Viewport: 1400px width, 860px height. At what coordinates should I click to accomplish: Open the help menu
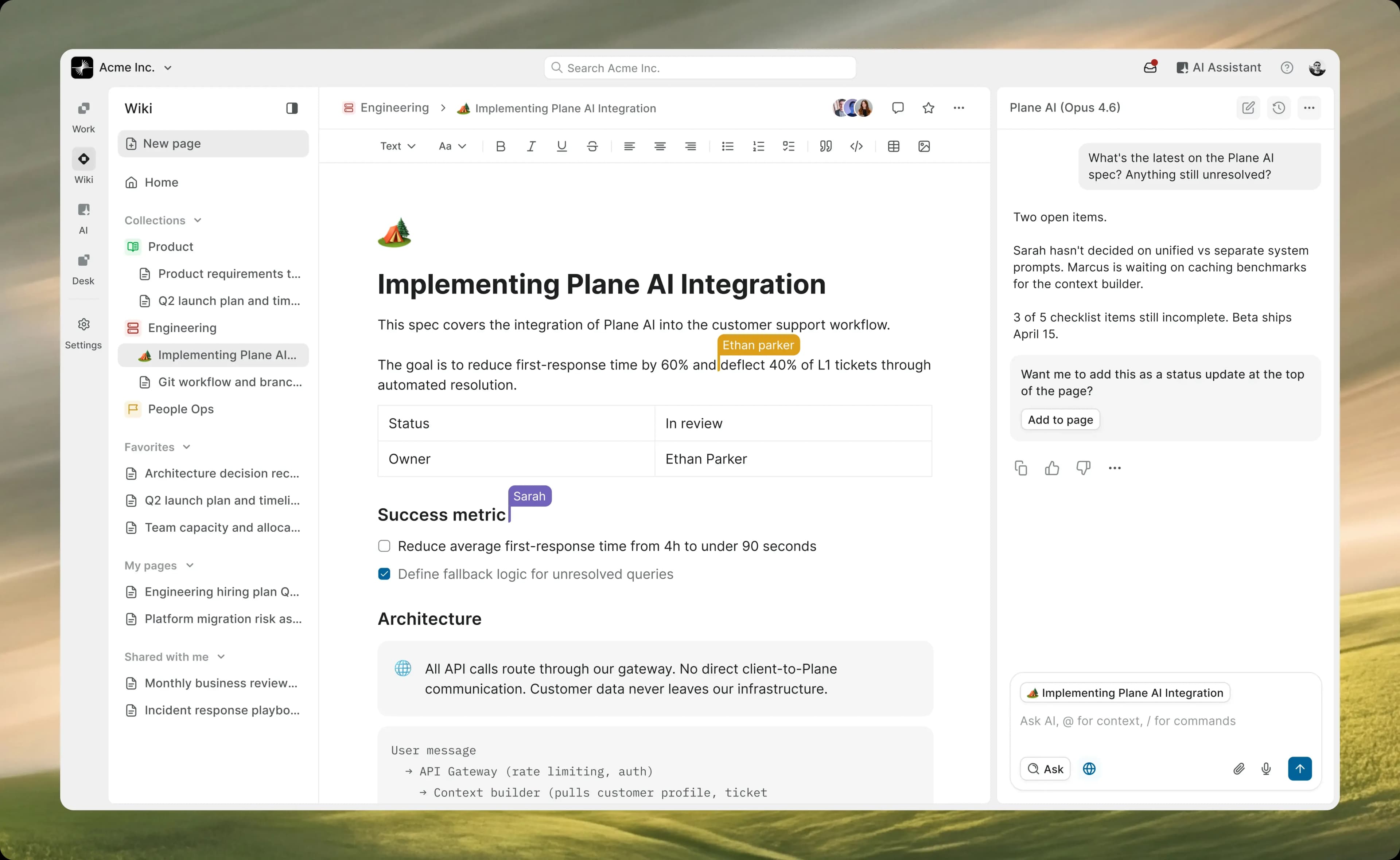(x=1287, y=68)
